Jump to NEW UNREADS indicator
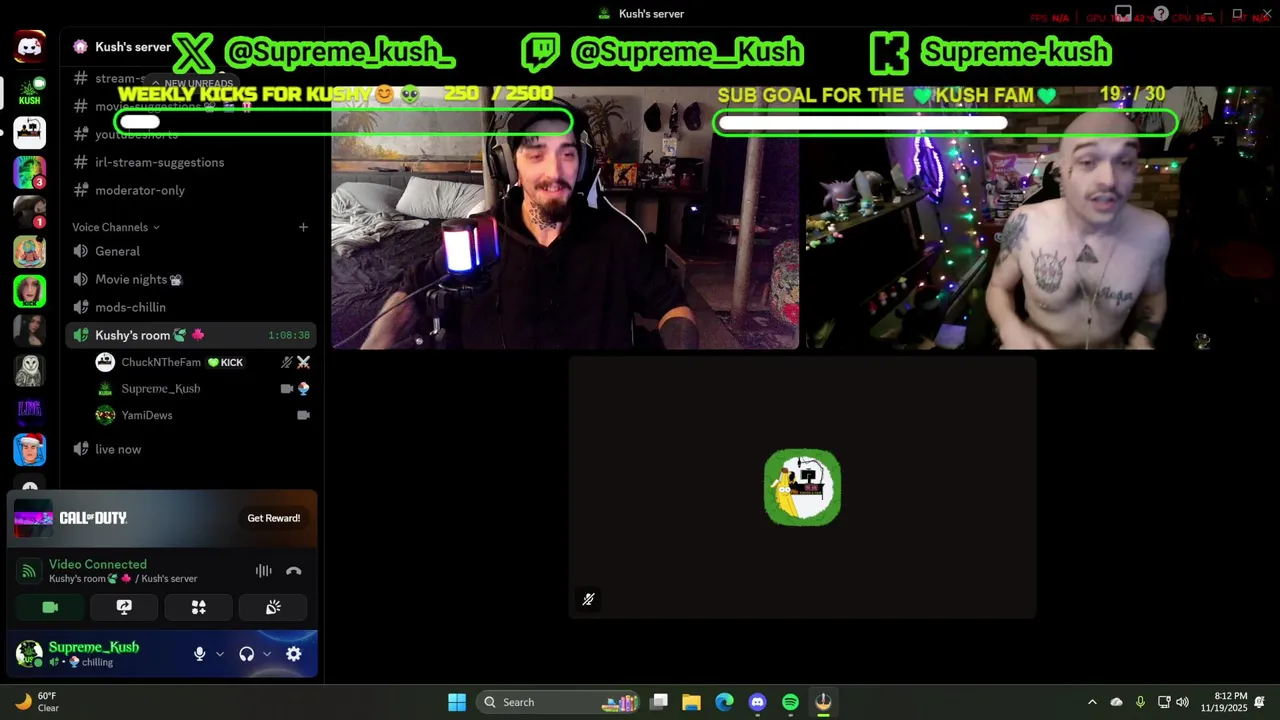Viewport: 1280px width, 720px height. (x=192, y=84)
